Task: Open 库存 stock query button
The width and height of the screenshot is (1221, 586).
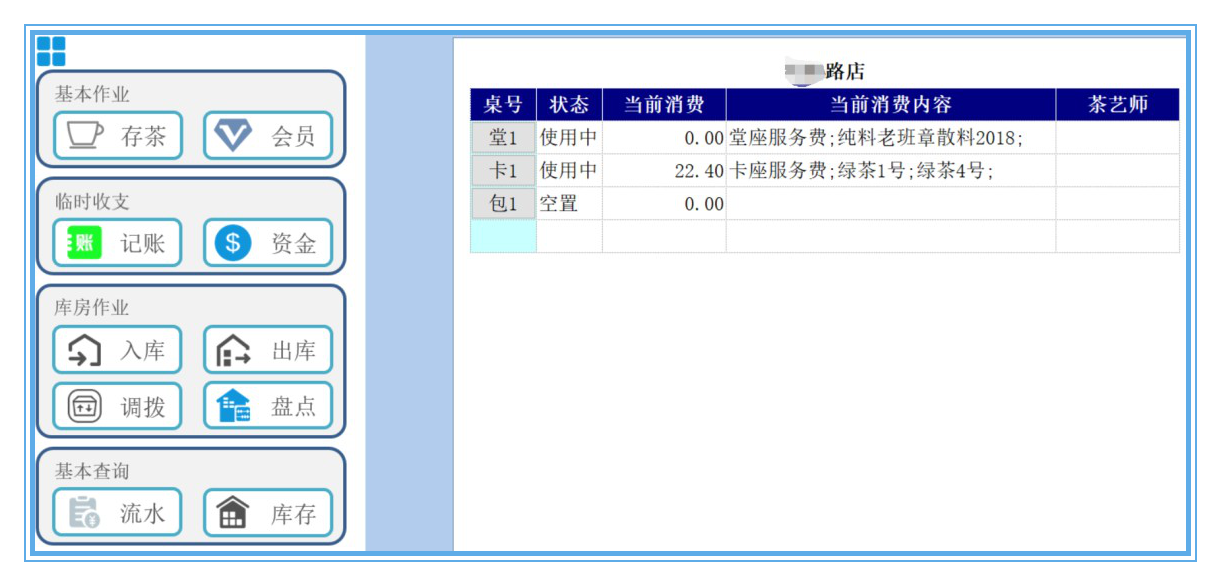Action: [268, 513]
